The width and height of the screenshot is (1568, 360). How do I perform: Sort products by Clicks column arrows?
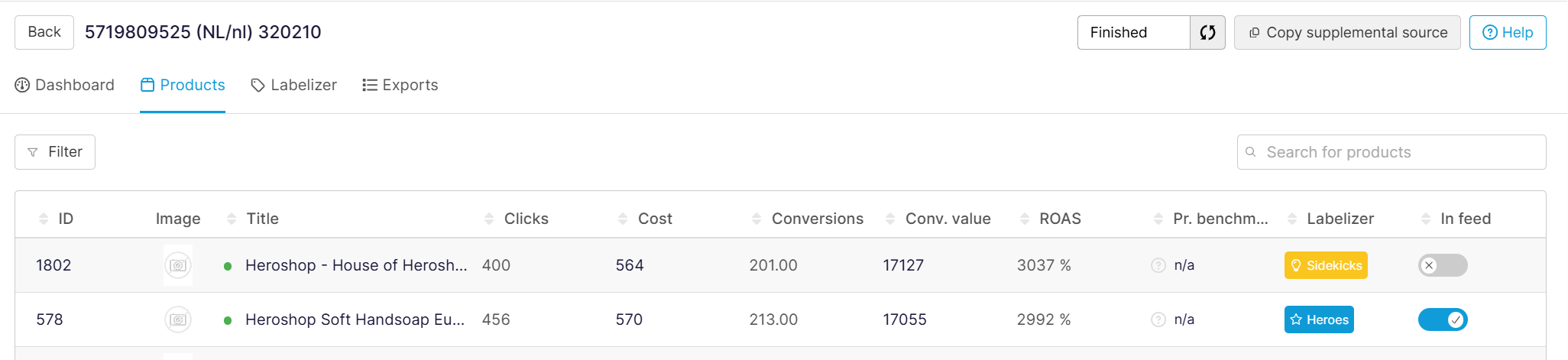coord(489,219)
